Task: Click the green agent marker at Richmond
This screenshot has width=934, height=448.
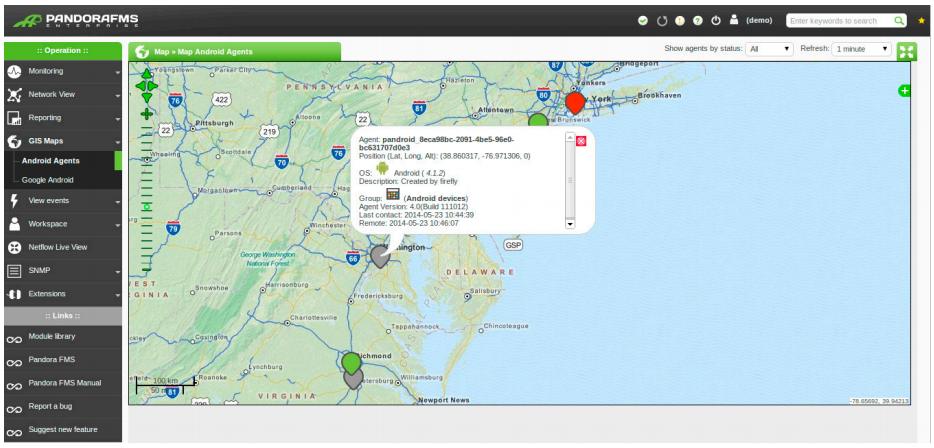Action: click(351, 363)
